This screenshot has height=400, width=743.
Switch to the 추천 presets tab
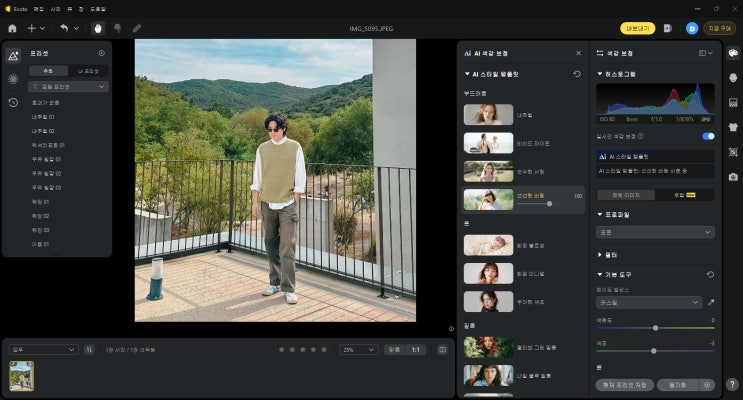[48, 71]
